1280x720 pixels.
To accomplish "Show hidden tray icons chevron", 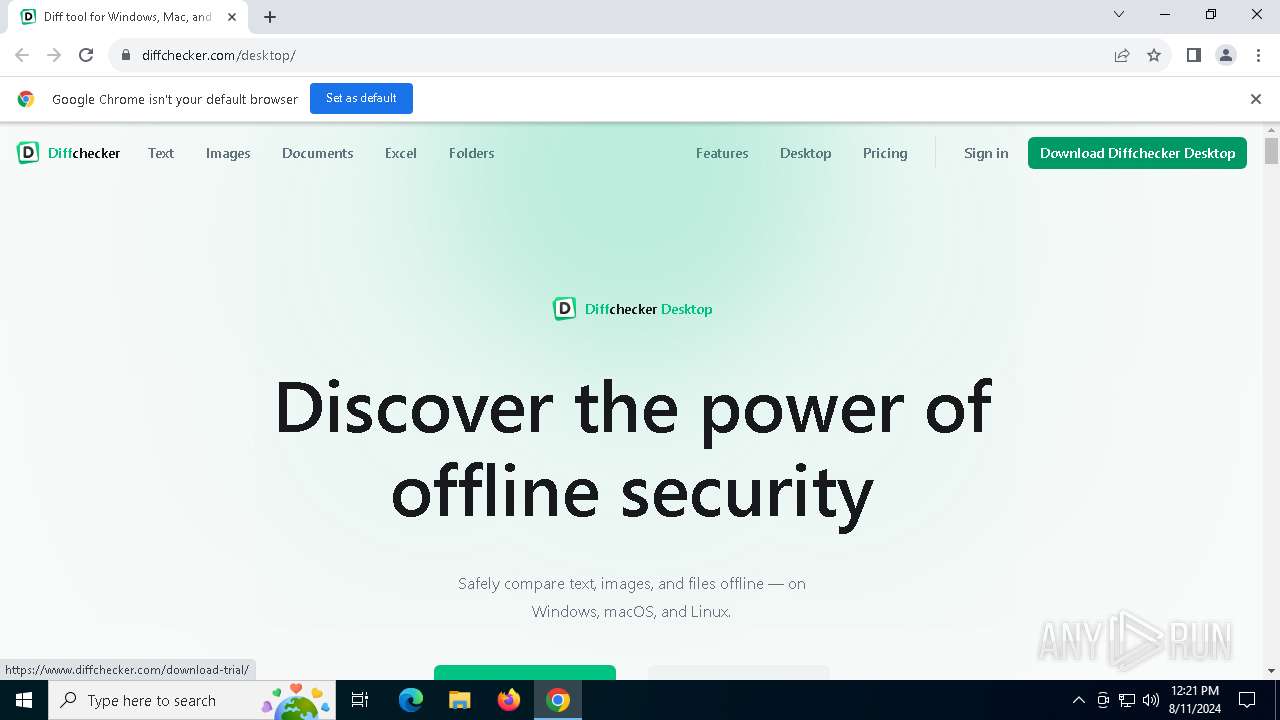I will [1078, 700].
